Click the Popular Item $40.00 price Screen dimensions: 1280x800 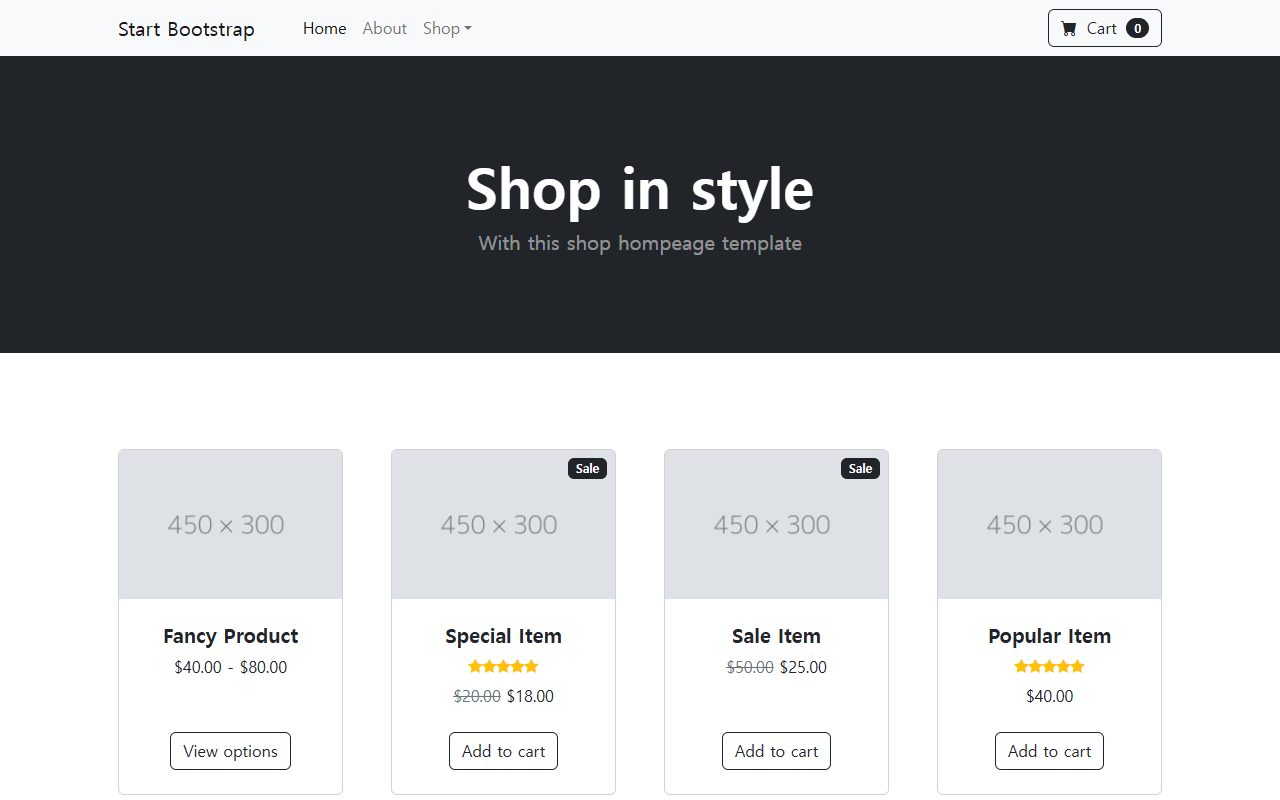(1049, 696)
